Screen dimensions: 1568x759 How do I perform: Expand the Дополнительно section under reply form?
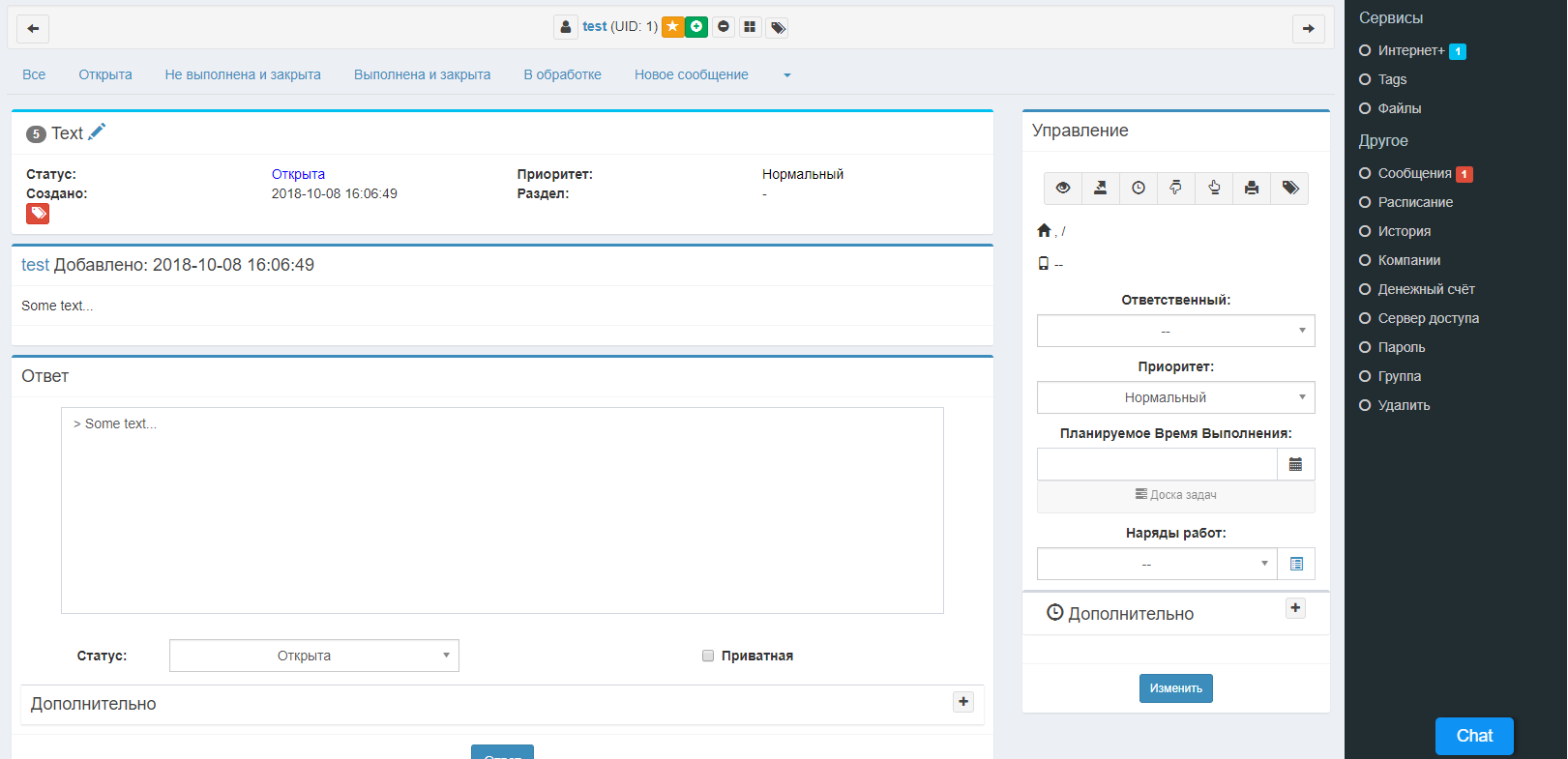[x=962, y=702]
